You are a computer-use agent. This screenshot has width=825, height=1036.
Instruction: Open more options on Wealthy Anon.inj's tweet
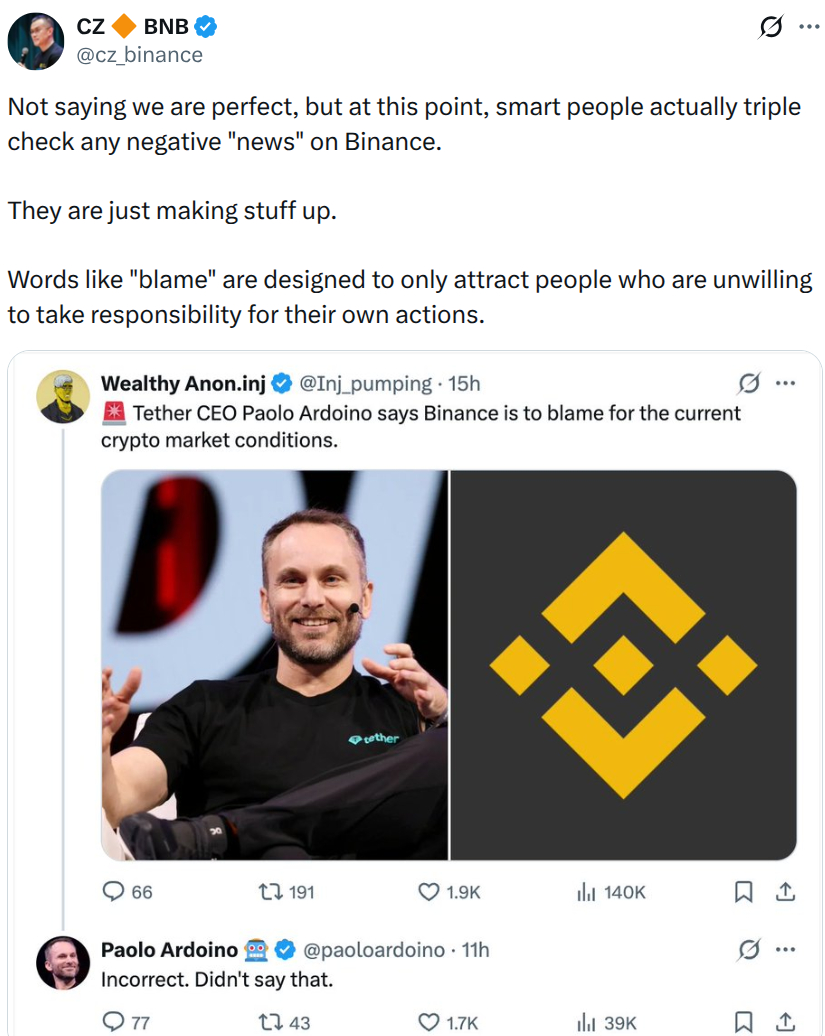coord(786,383)
